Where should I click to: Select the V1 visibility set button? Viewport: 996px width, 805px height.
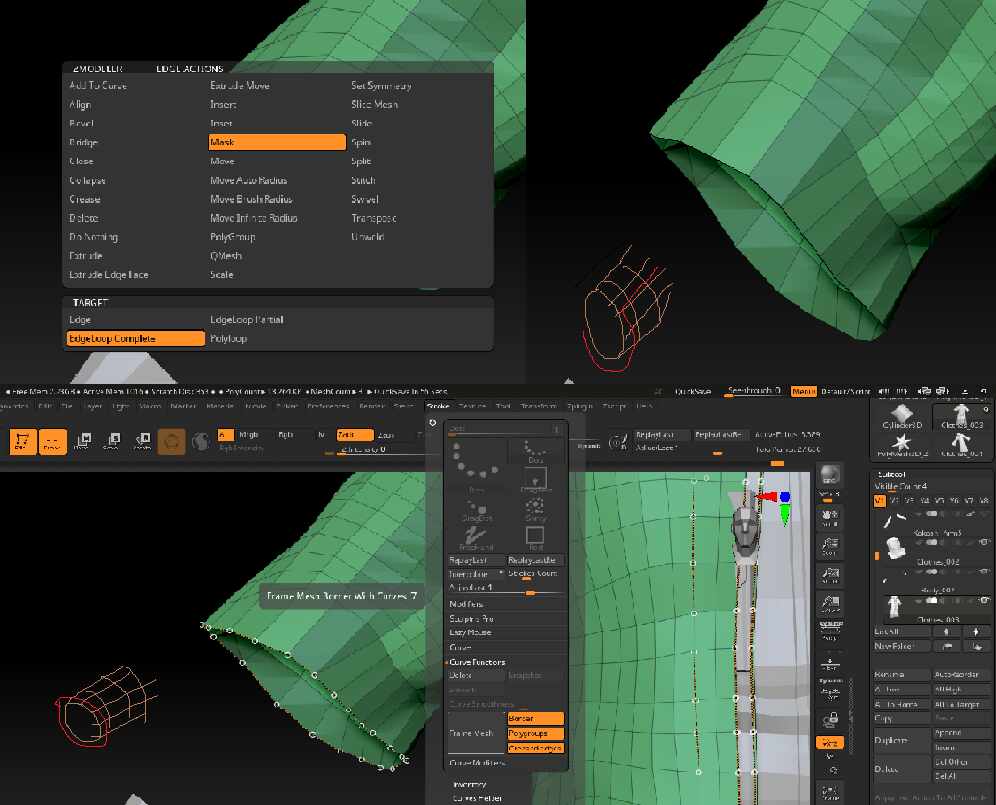[x=880, y=501]
